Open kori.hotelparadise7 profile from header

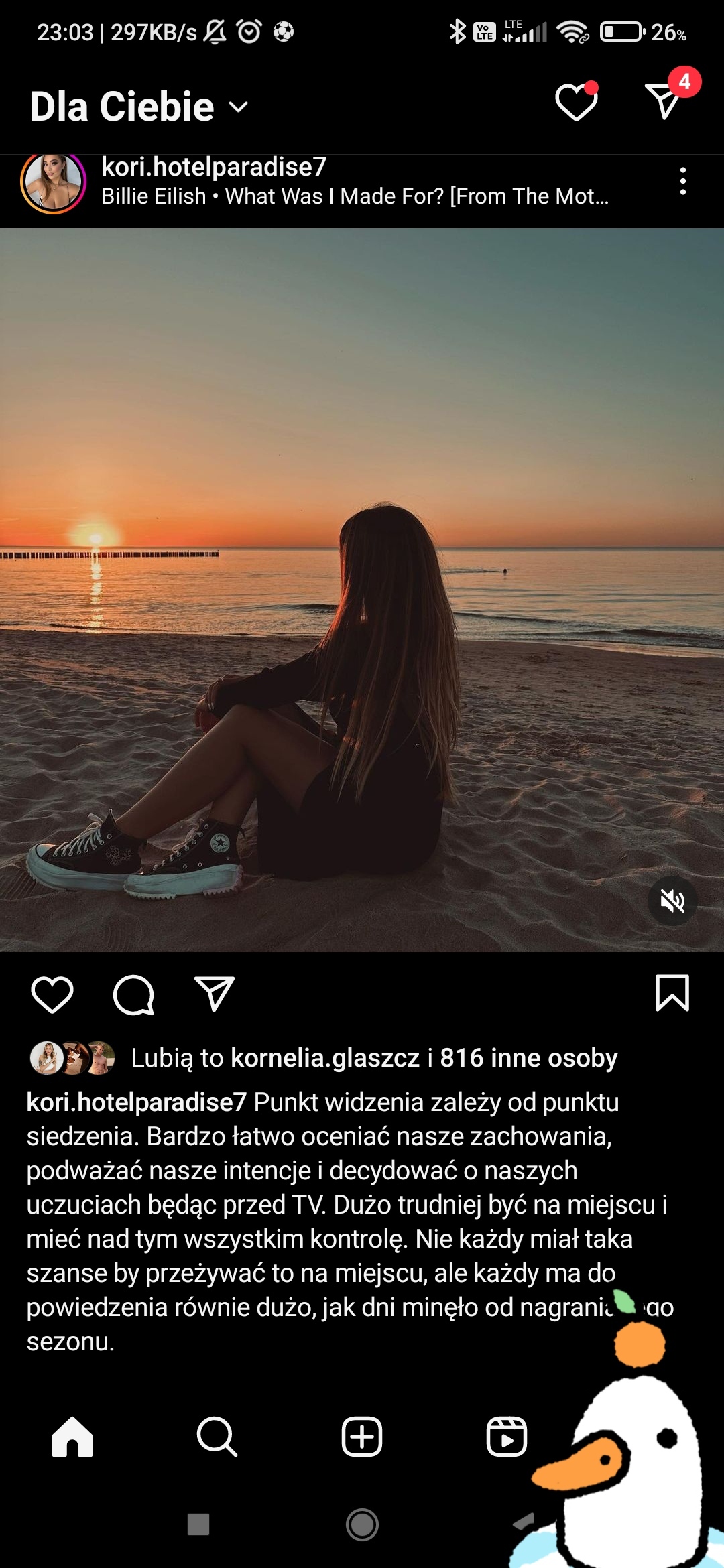214,167
